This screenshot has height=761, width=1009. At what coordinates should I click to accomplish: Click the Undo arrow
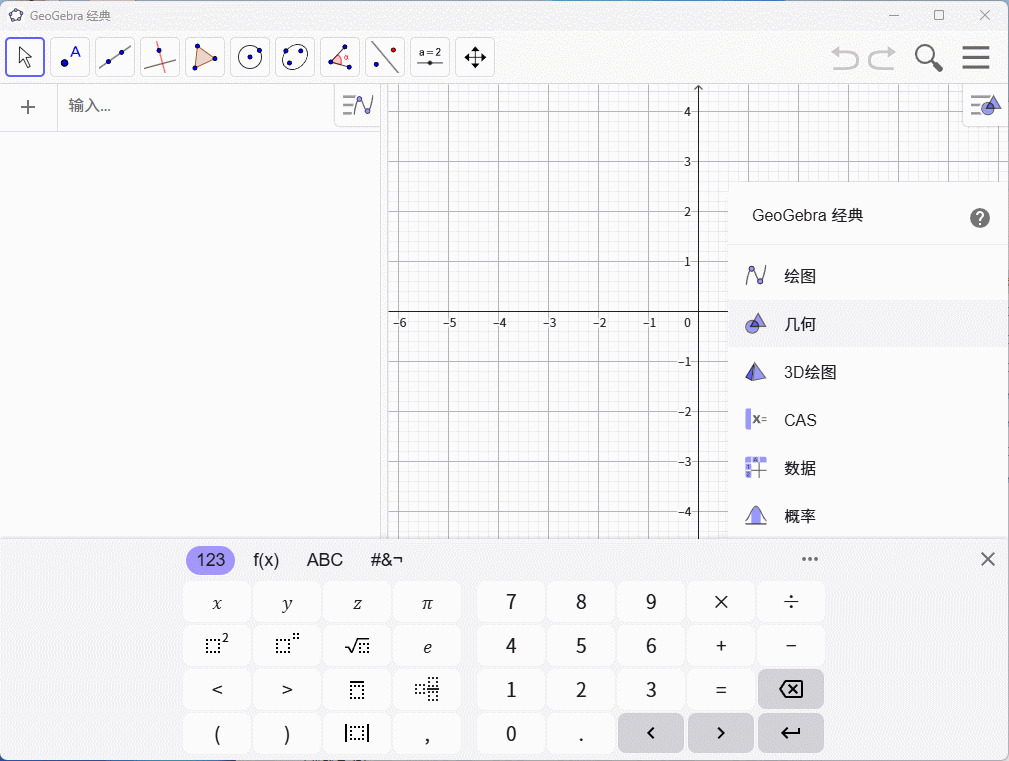pos(845,58)
